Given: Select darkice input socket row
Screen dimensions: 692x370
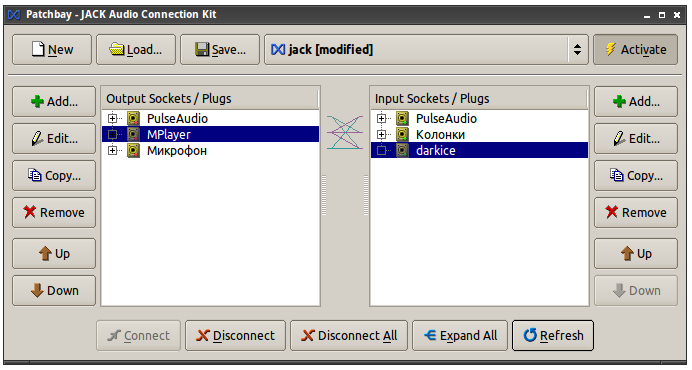Looking at the screenshot, I should point(479,151).
